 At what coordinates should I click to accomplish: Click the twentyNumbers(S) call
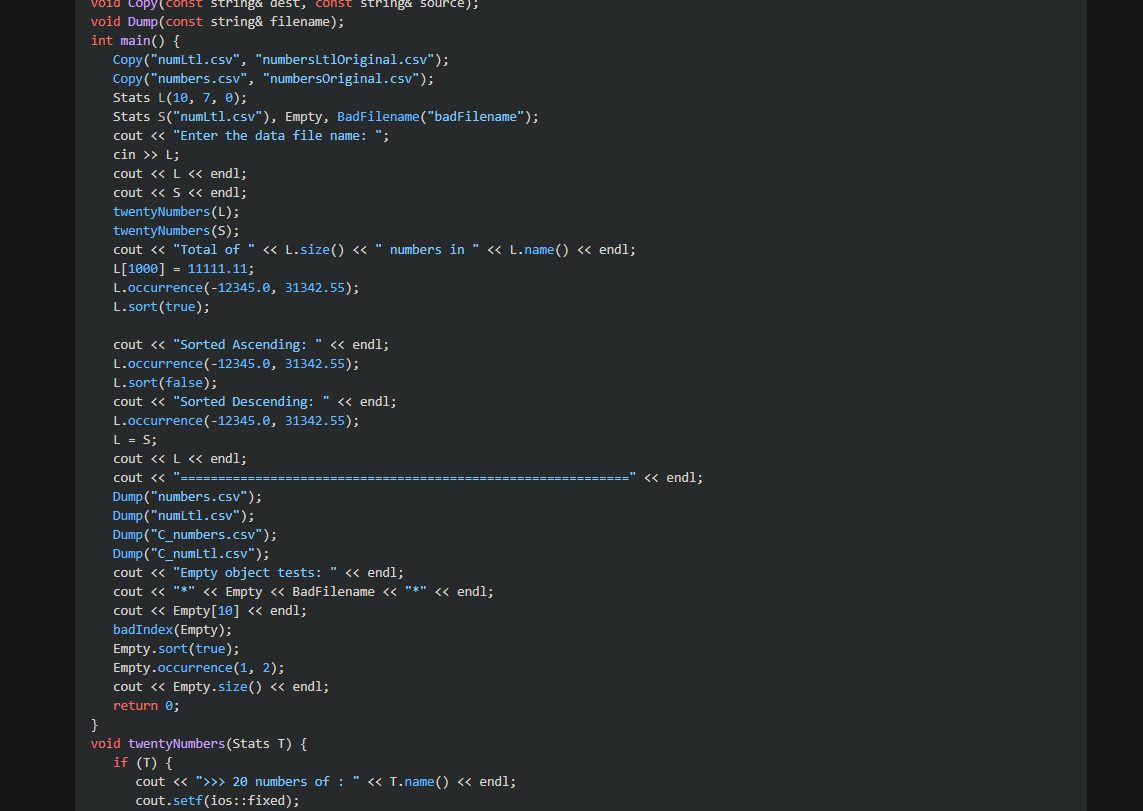pyautogui.click(x=170, y=230)
